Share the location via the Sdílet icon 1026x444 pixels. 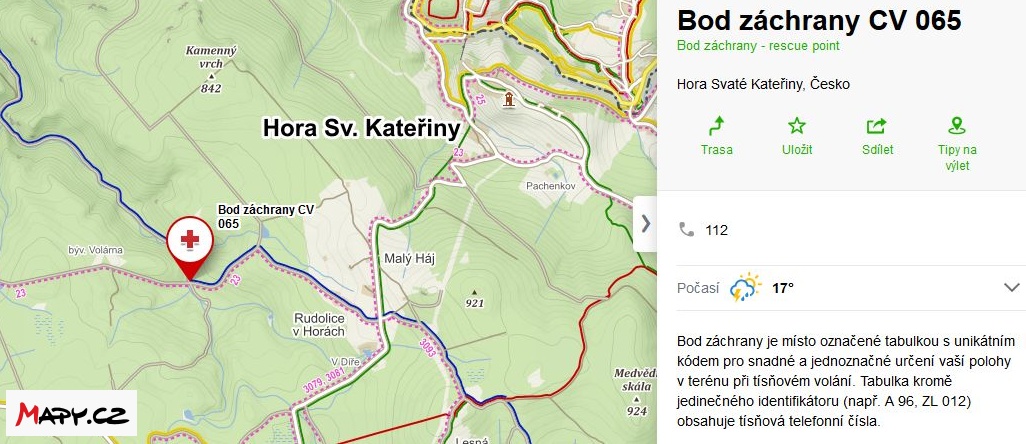(x=877, y=126)
